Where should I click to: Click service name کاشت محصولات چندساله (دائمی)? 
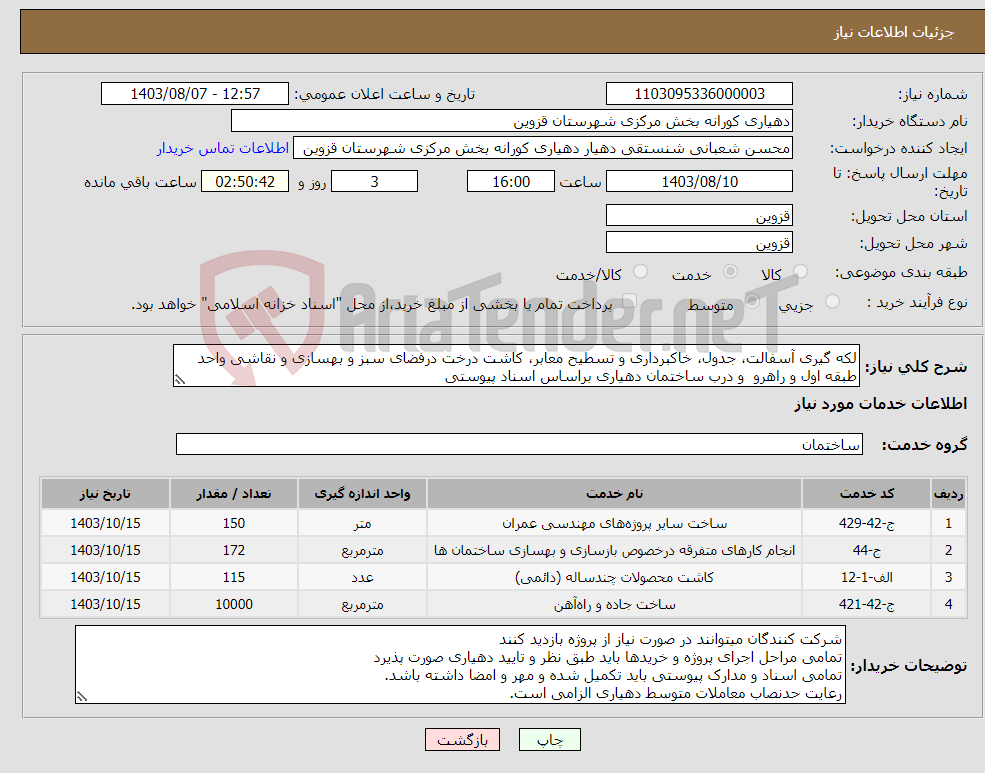point(614,577)
